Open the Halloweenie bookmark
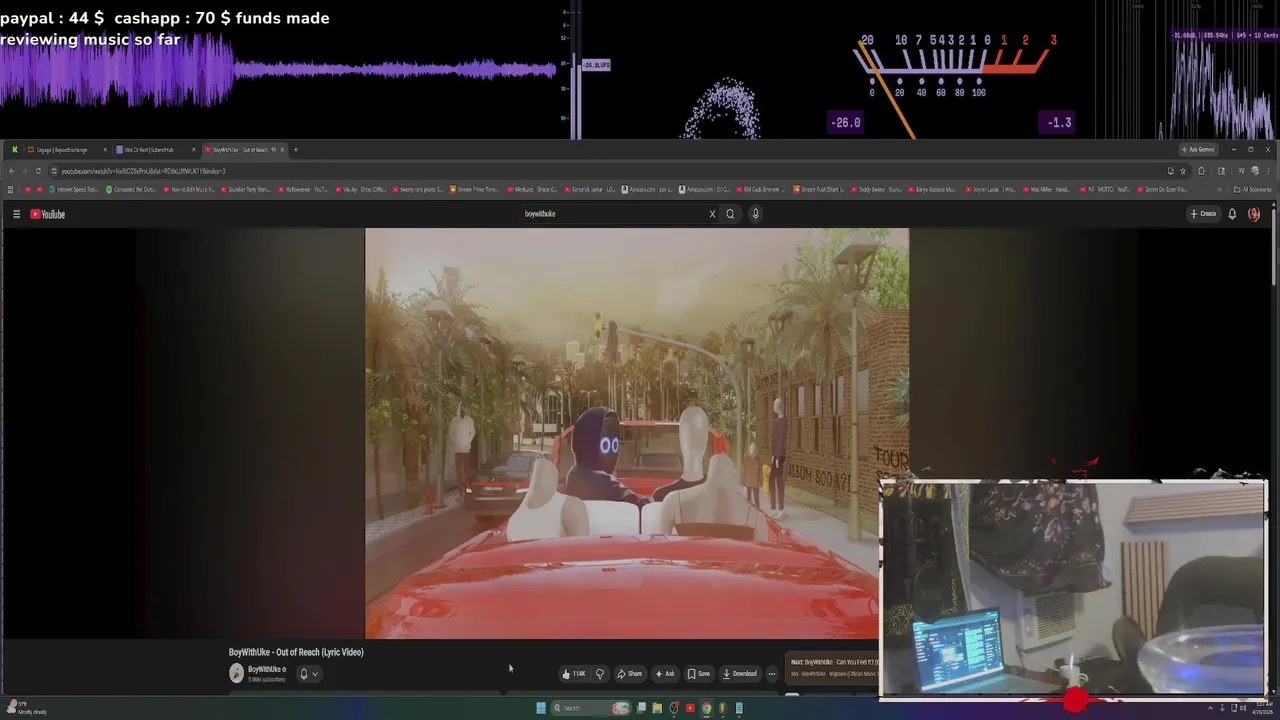 click(303, 189)
